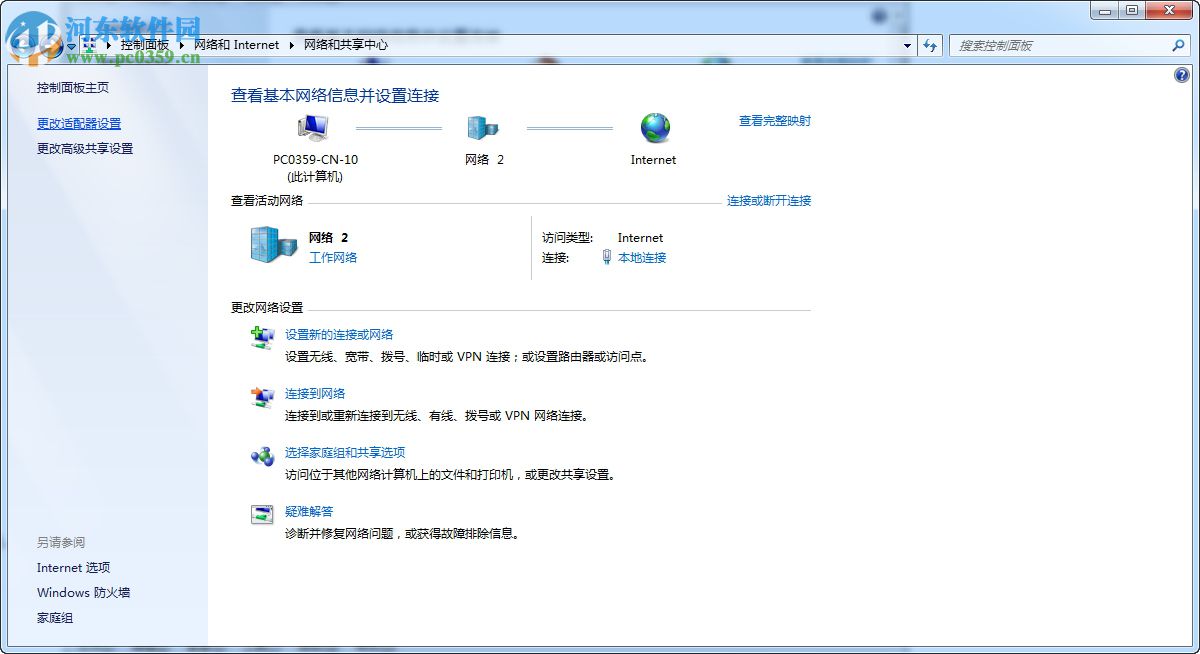Click the back navigation arrow
The height and width of the screenshot is (654, 1200).
[x=20, y=45]
